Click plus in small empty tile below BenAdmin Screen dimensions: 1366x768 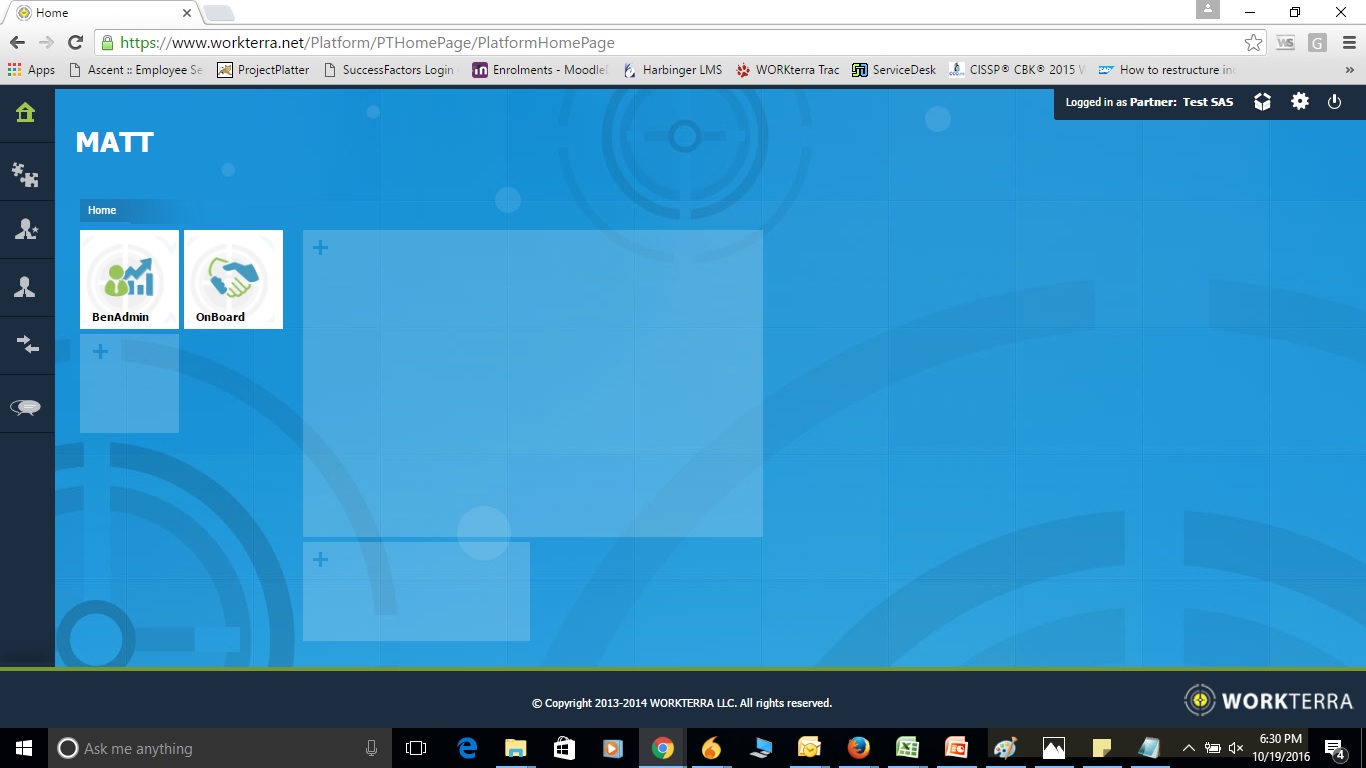(100, 351)
